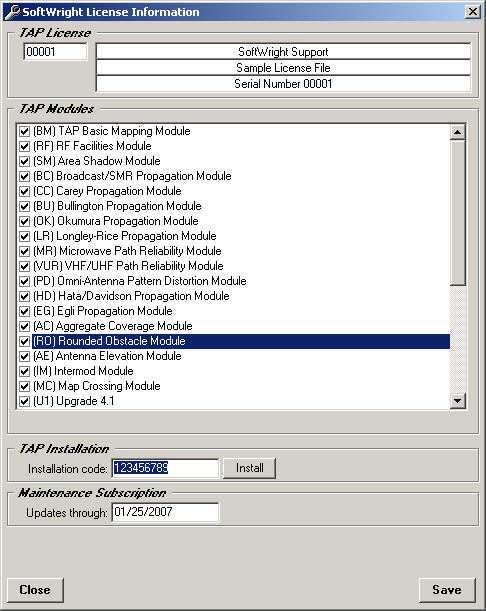This screenshot has height=611, width=486.
Task: Click the license number field showing 00001
Action: (55, 52)
